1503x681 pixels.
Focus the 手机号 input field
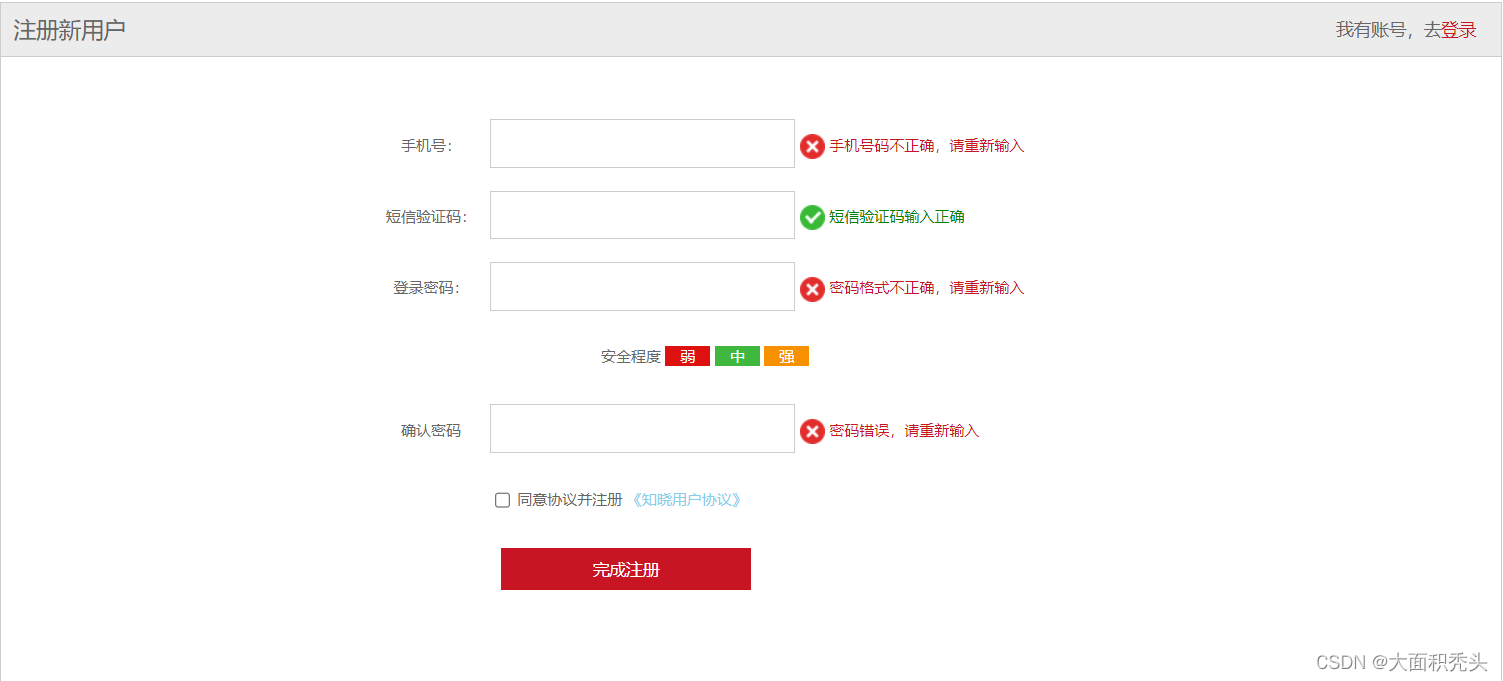click(x=642, y=144)
